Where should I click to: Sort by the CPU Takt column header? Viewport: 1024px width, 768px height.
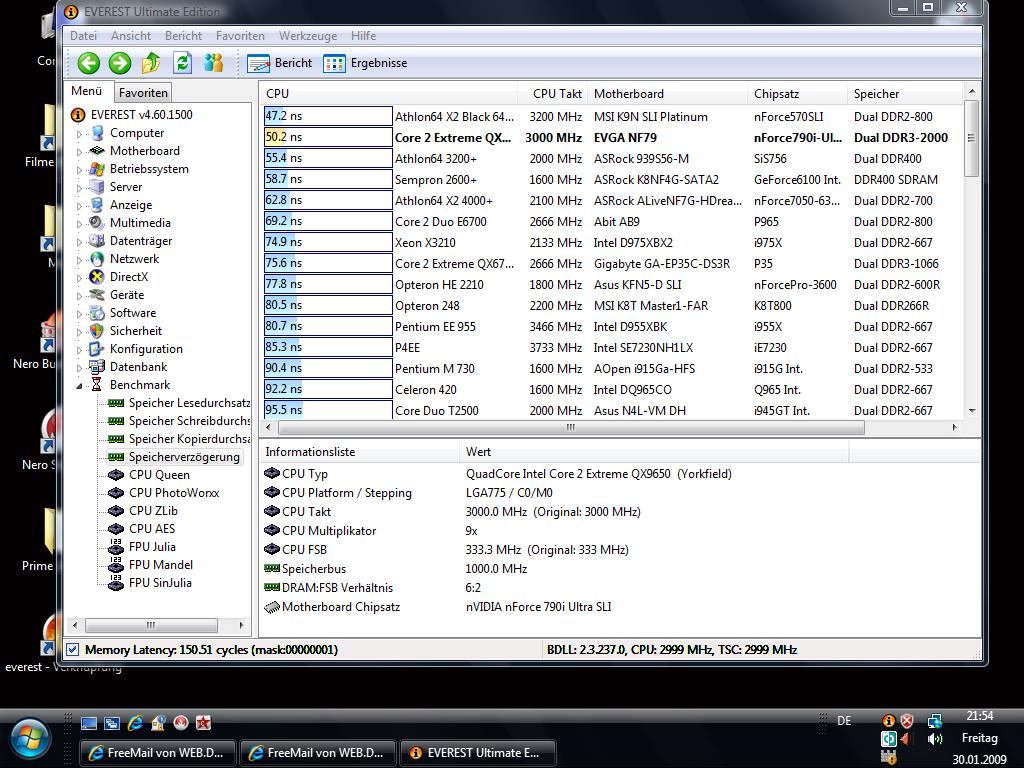[552, 94]
